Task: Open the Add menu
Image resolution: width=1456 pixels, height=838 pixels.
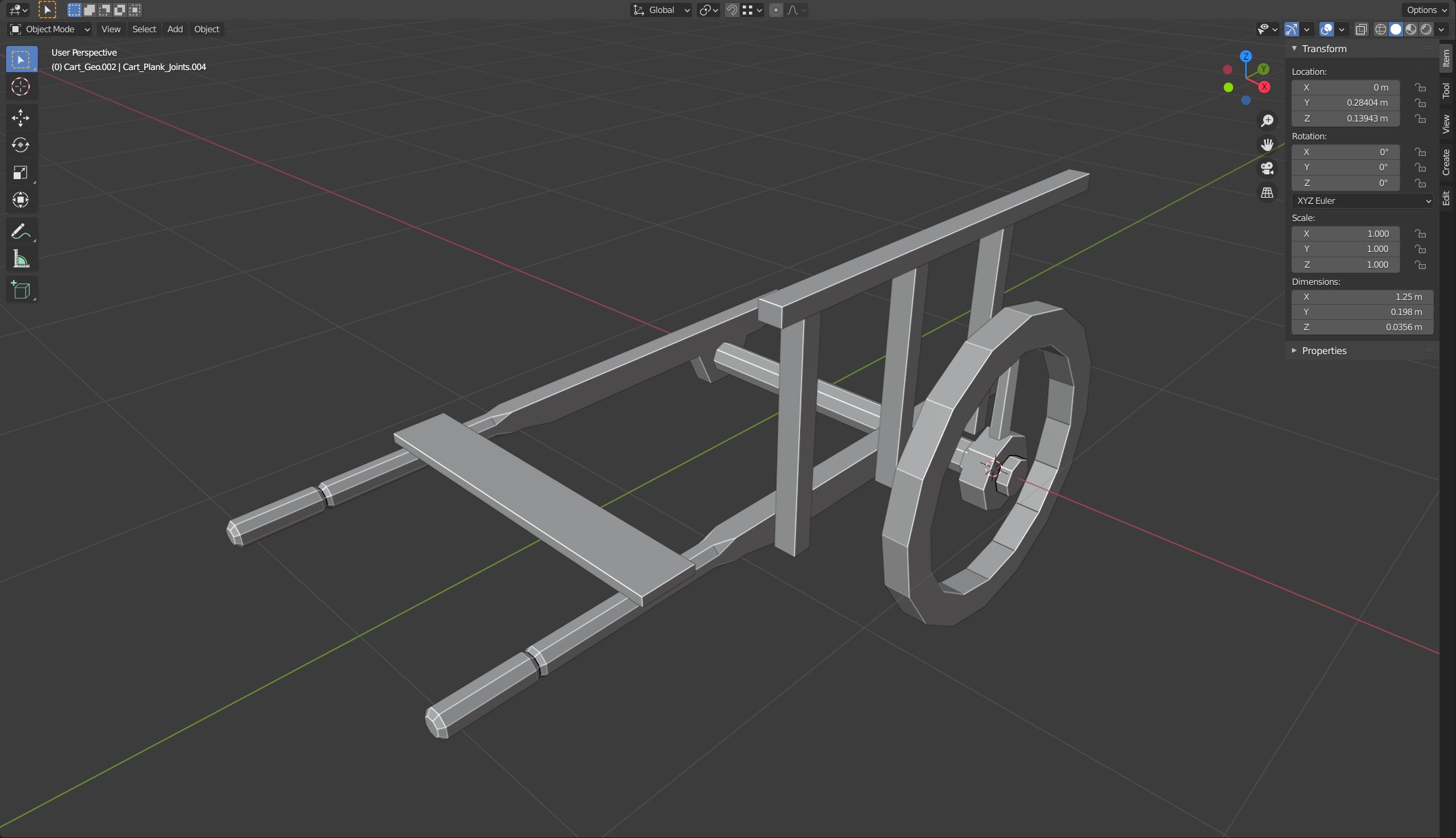Action: pos(175,30)
